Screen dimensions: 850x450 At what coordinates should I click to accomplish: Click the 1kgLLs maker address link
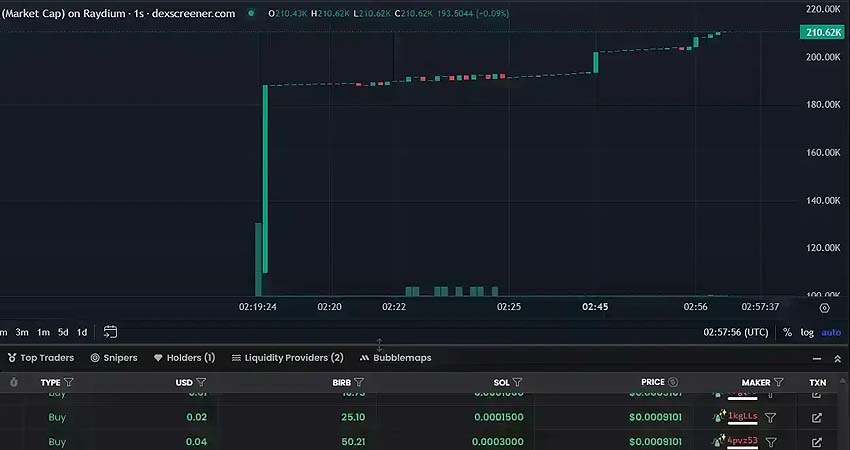(742, 417)
